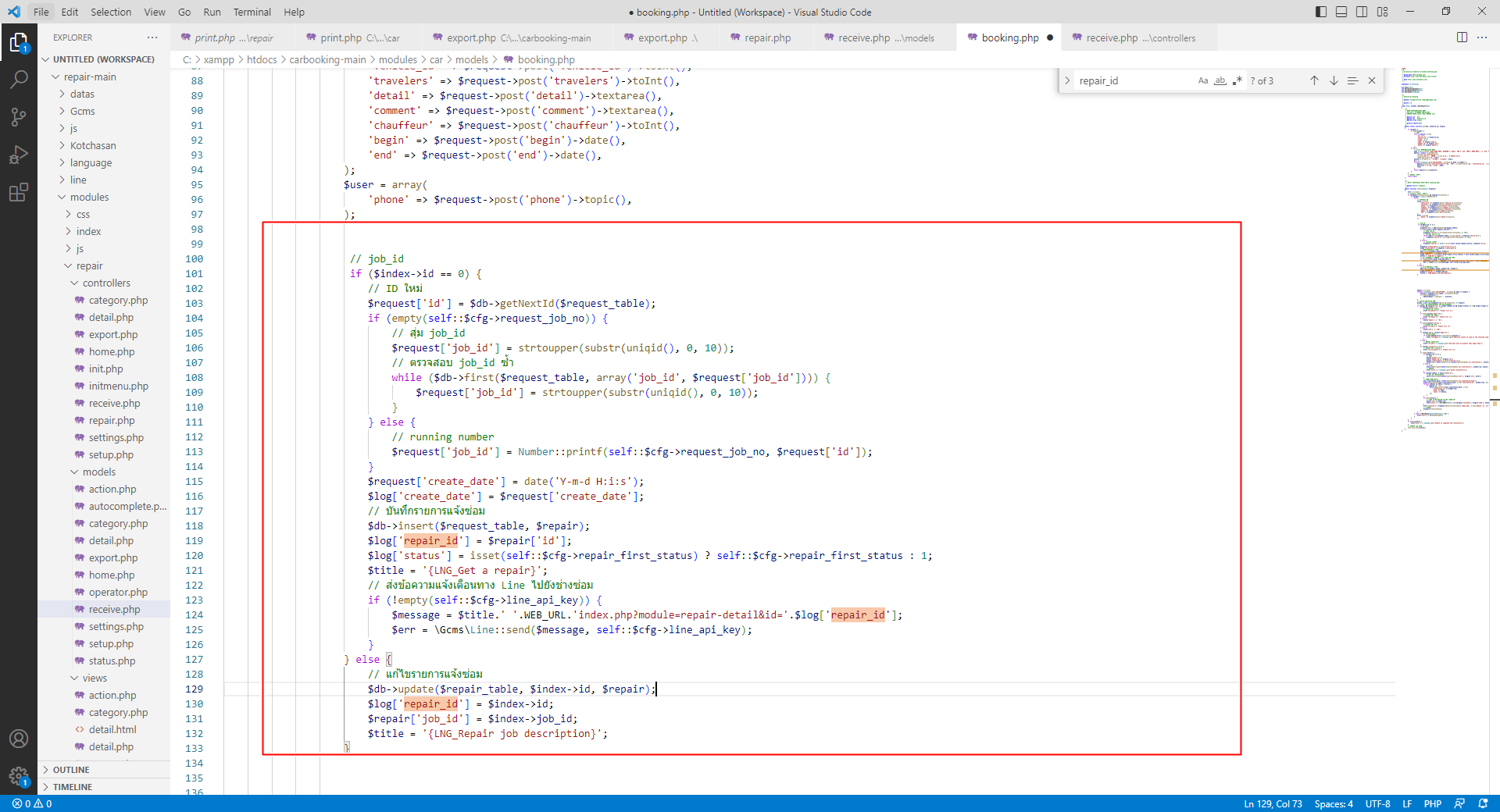Open detail.html in views folder

[x=112, y=729]
